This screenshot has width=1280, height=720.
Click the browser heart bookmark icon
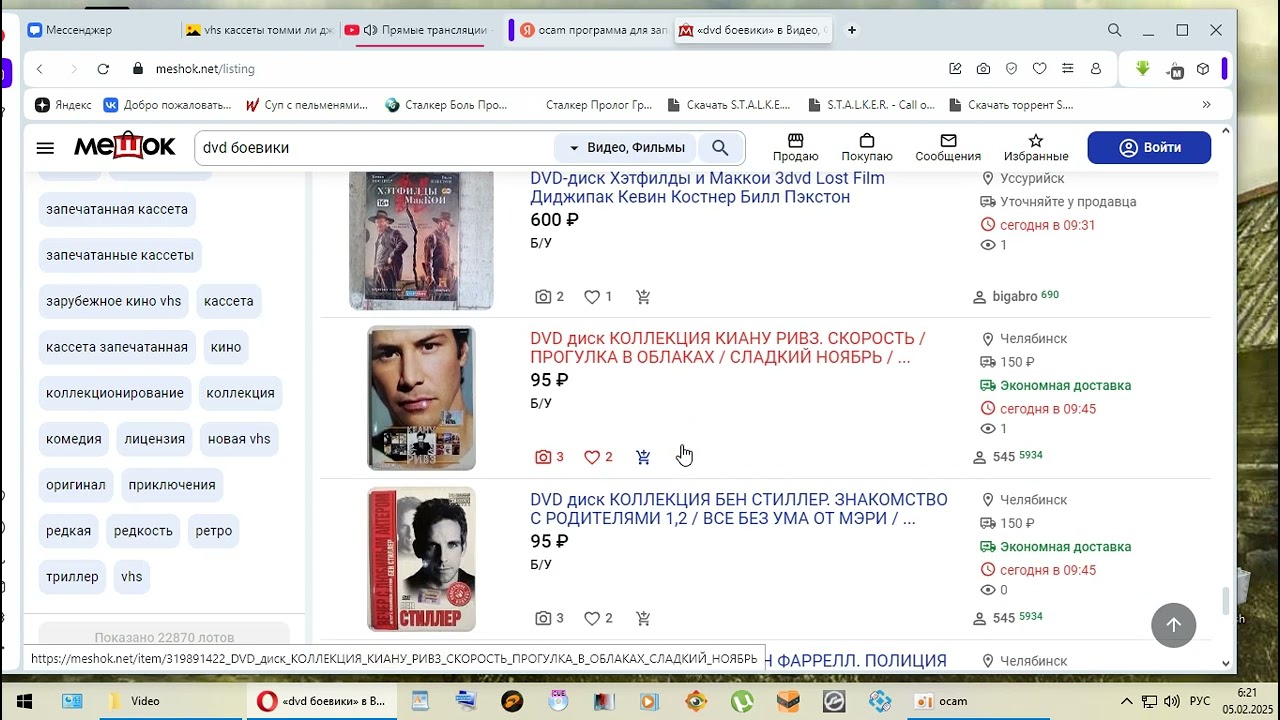(1040, 69)
